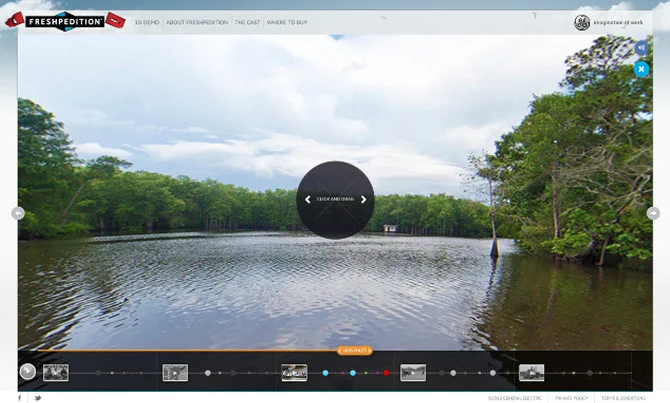Click the ©2012 General Electric text
670x403 pixels.
point(515,398)
